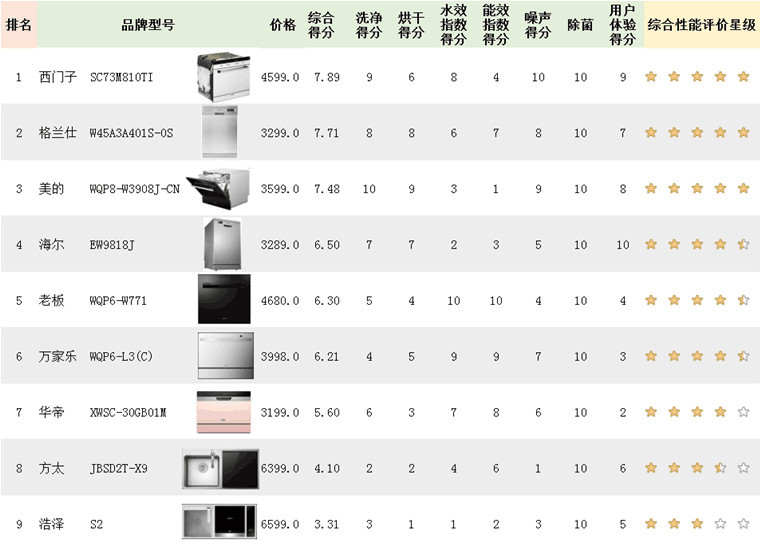Select model number W45A3A401S-0S

(131, 133)
